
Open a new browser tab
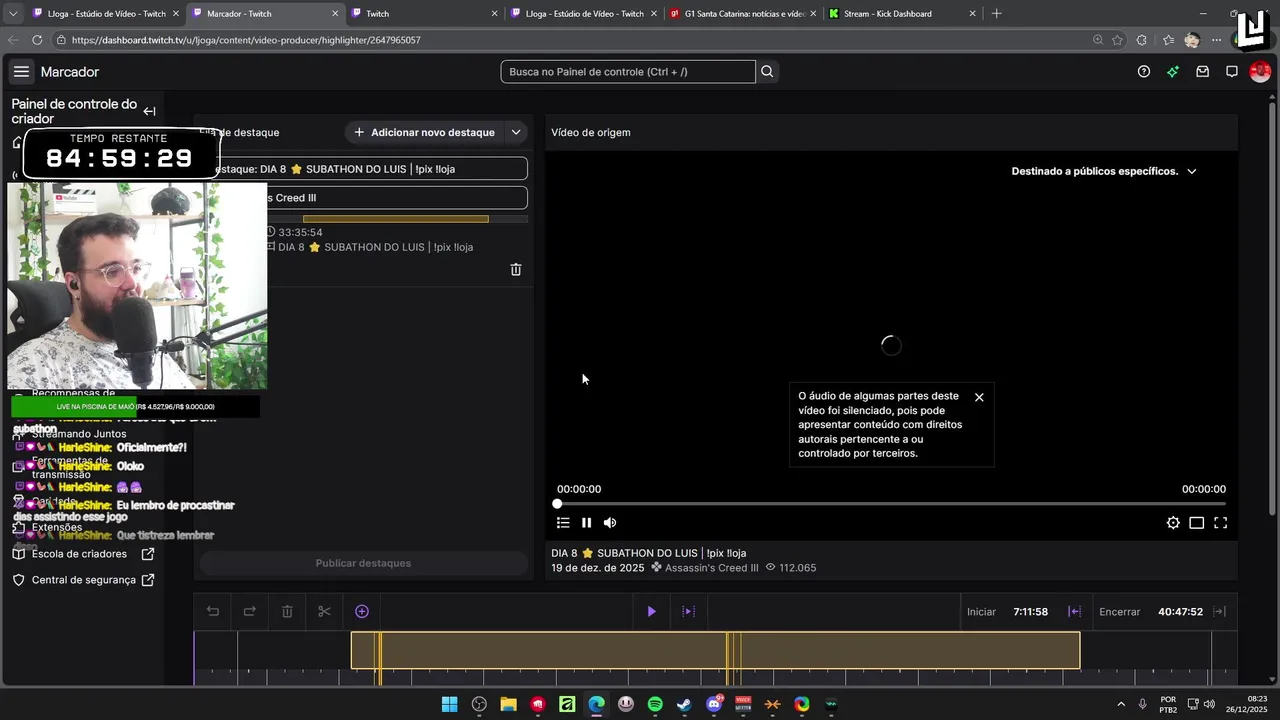pos(996,14)
